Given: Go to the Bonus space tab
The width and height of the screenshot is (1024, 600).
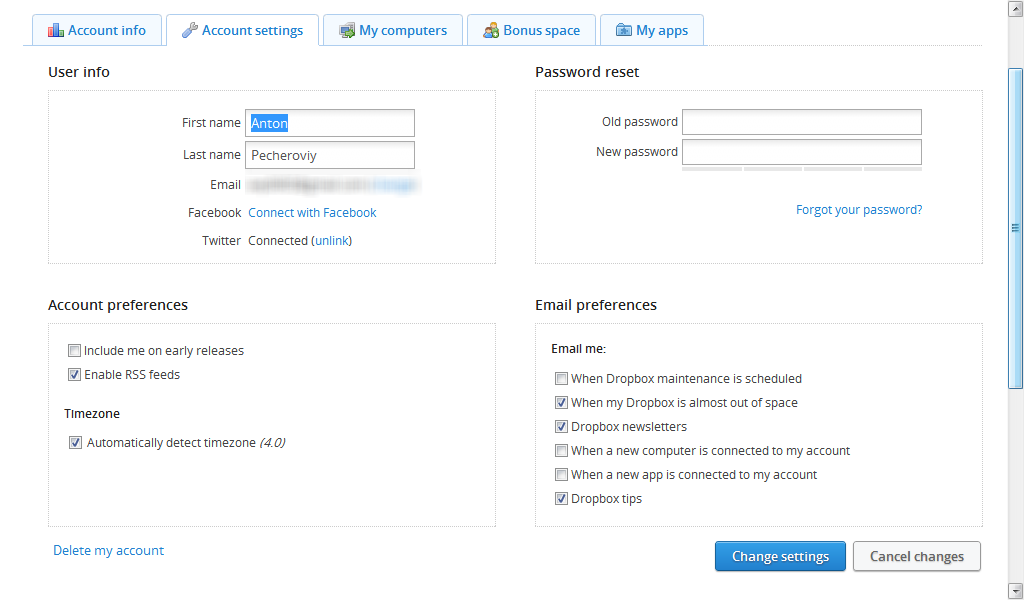Looking at the screenshot, I should [532, 30].
